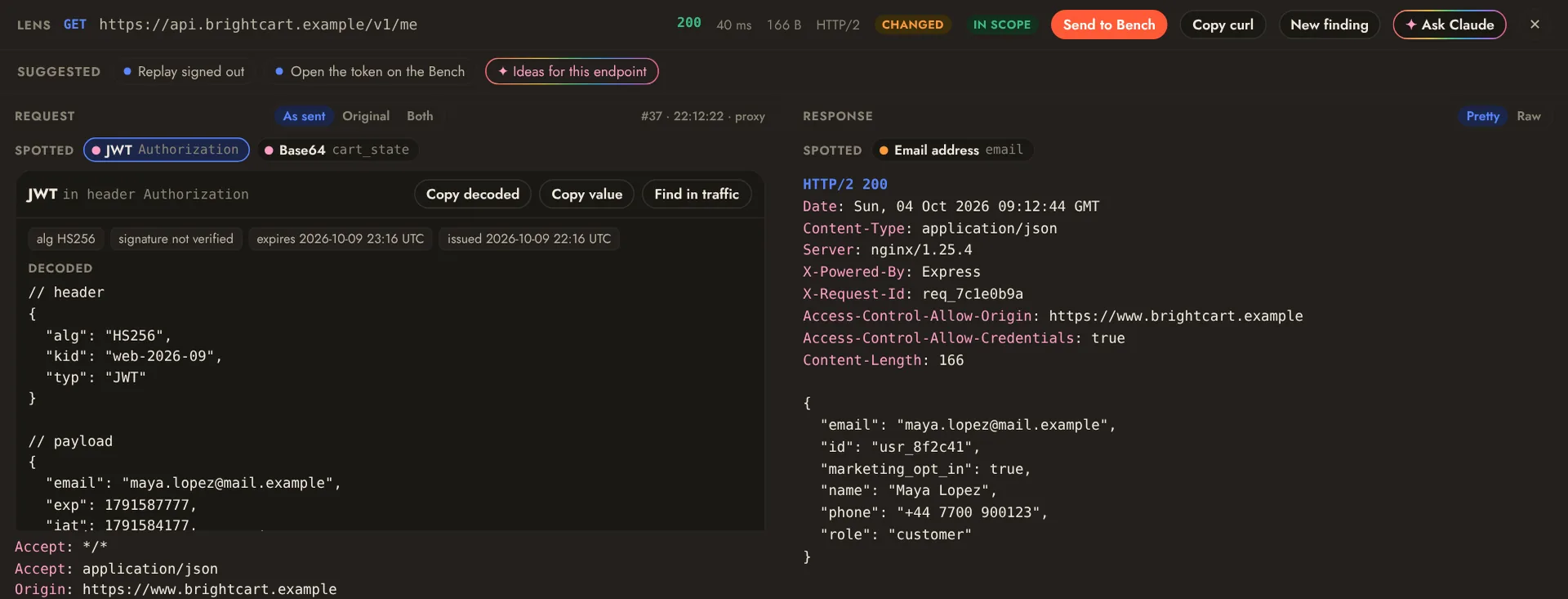Click the Send to Bench button
This screenshot has width=1568, height=599.
click(x=1109, y=25)
